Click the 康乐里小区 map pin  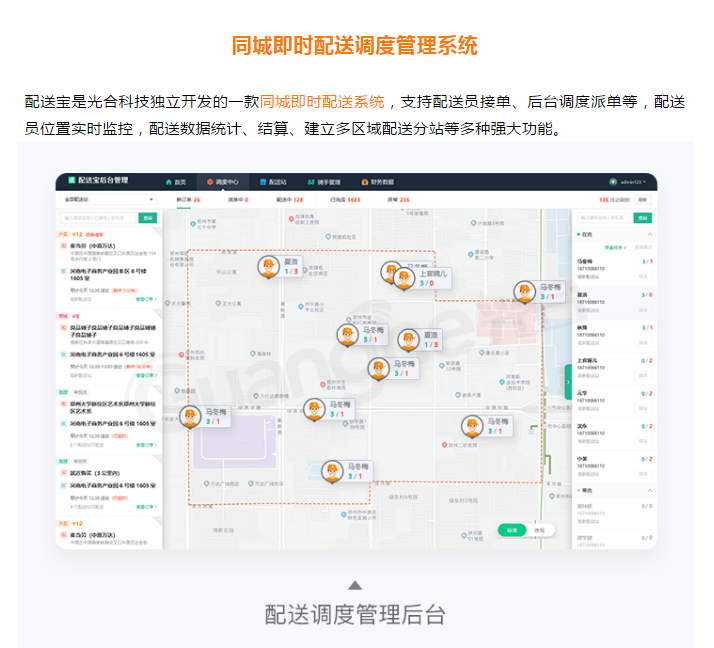click(482, 353)
